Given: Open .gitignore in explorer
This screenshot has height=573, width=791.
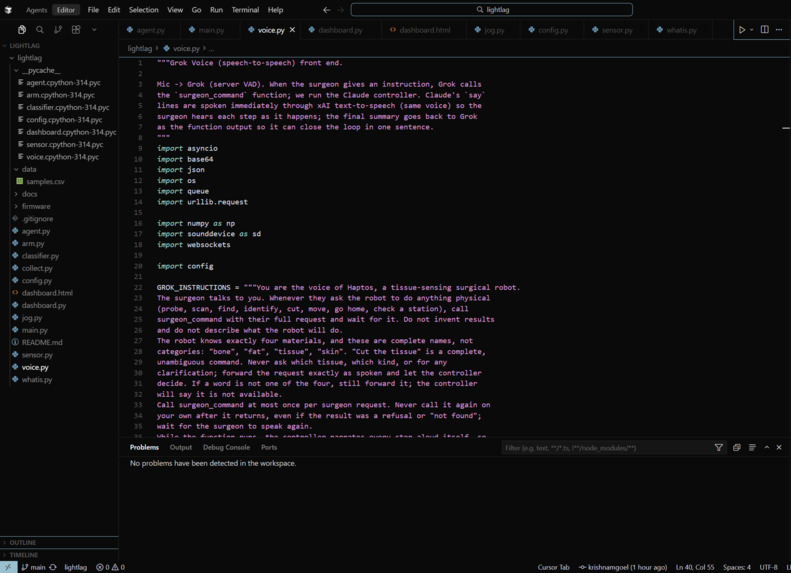Looking at the screenshot, I should [59, 218].
